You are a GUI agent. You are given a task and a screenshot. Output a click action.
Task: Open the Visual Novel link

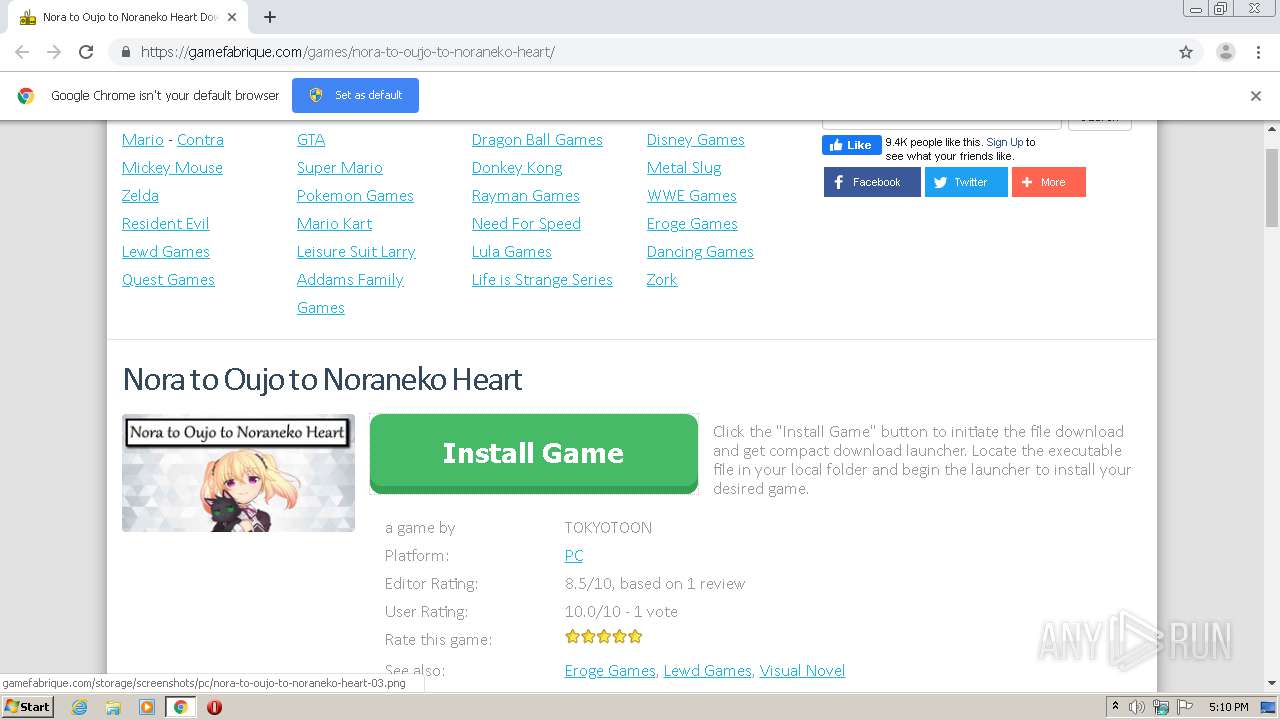coord(802,671)
